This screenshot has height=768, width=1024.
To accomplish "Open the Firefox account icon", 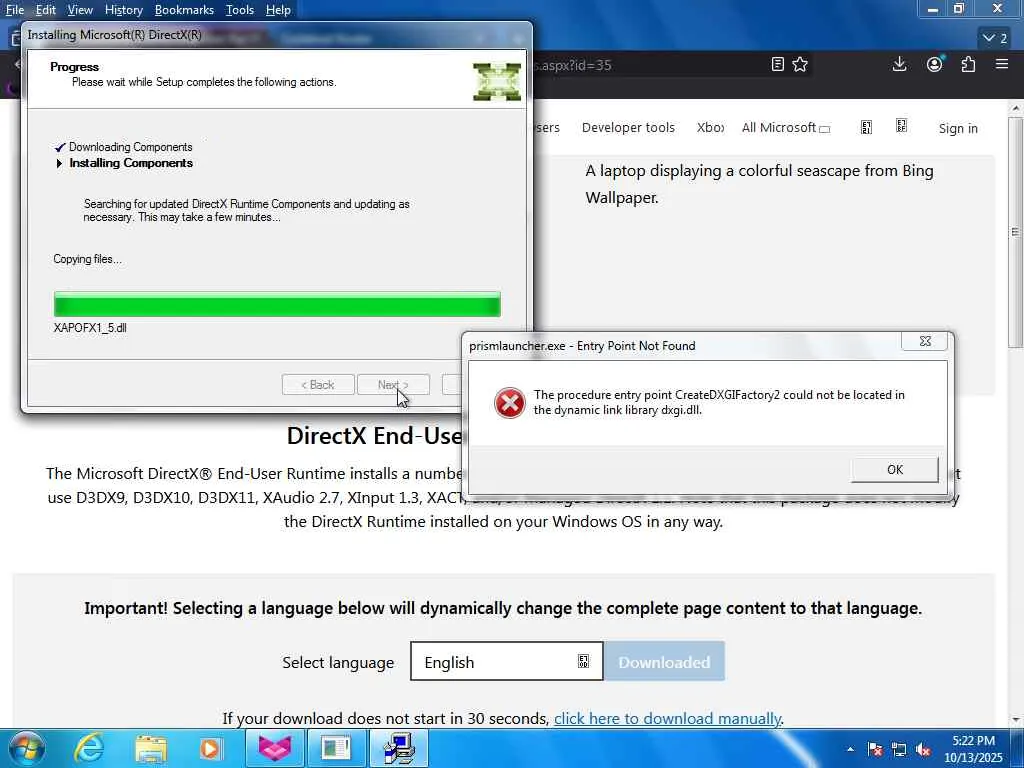I will 935,64.
